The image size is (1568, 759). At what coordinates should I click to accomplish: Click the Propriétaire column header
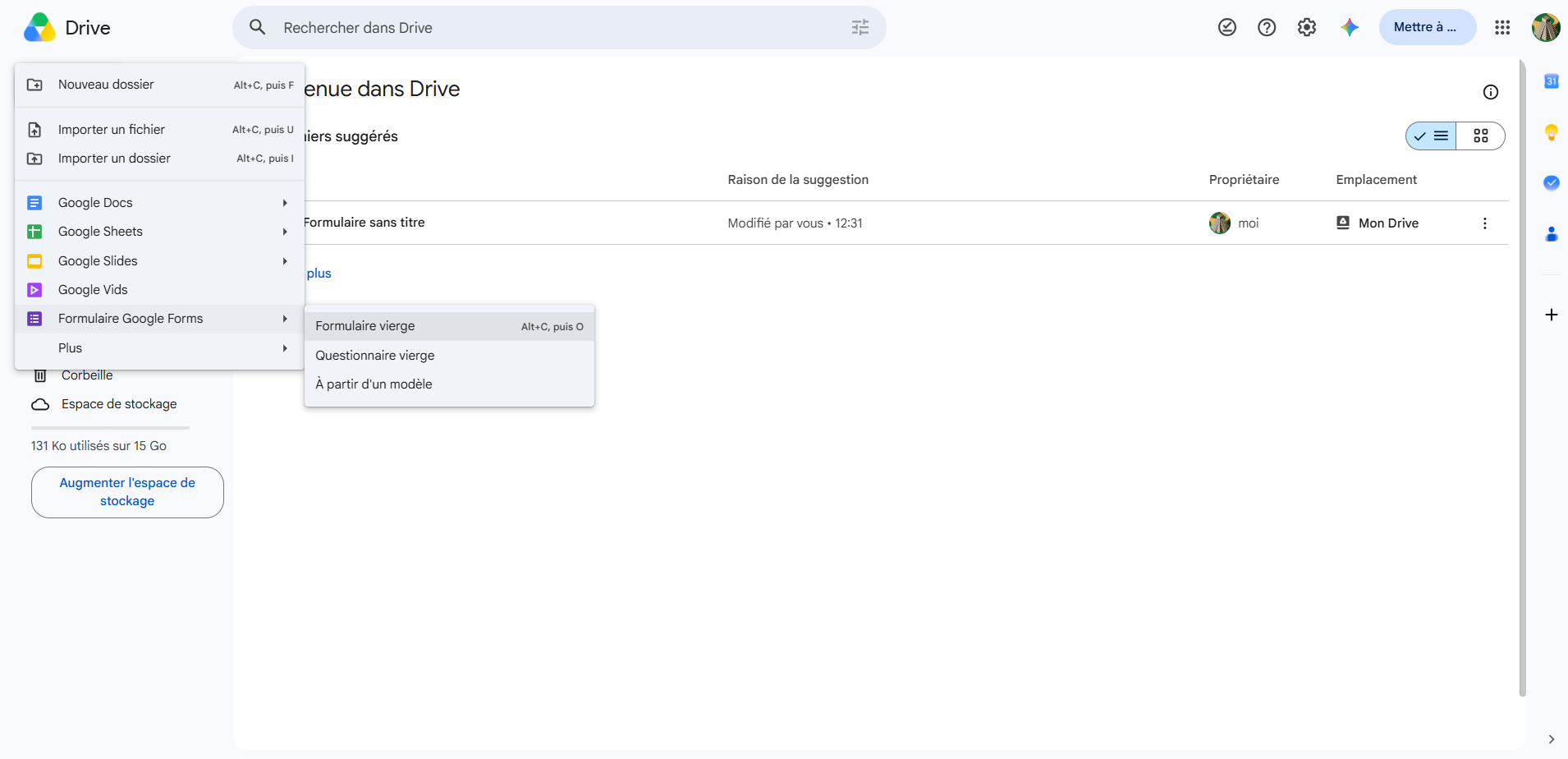point(1244,180)
